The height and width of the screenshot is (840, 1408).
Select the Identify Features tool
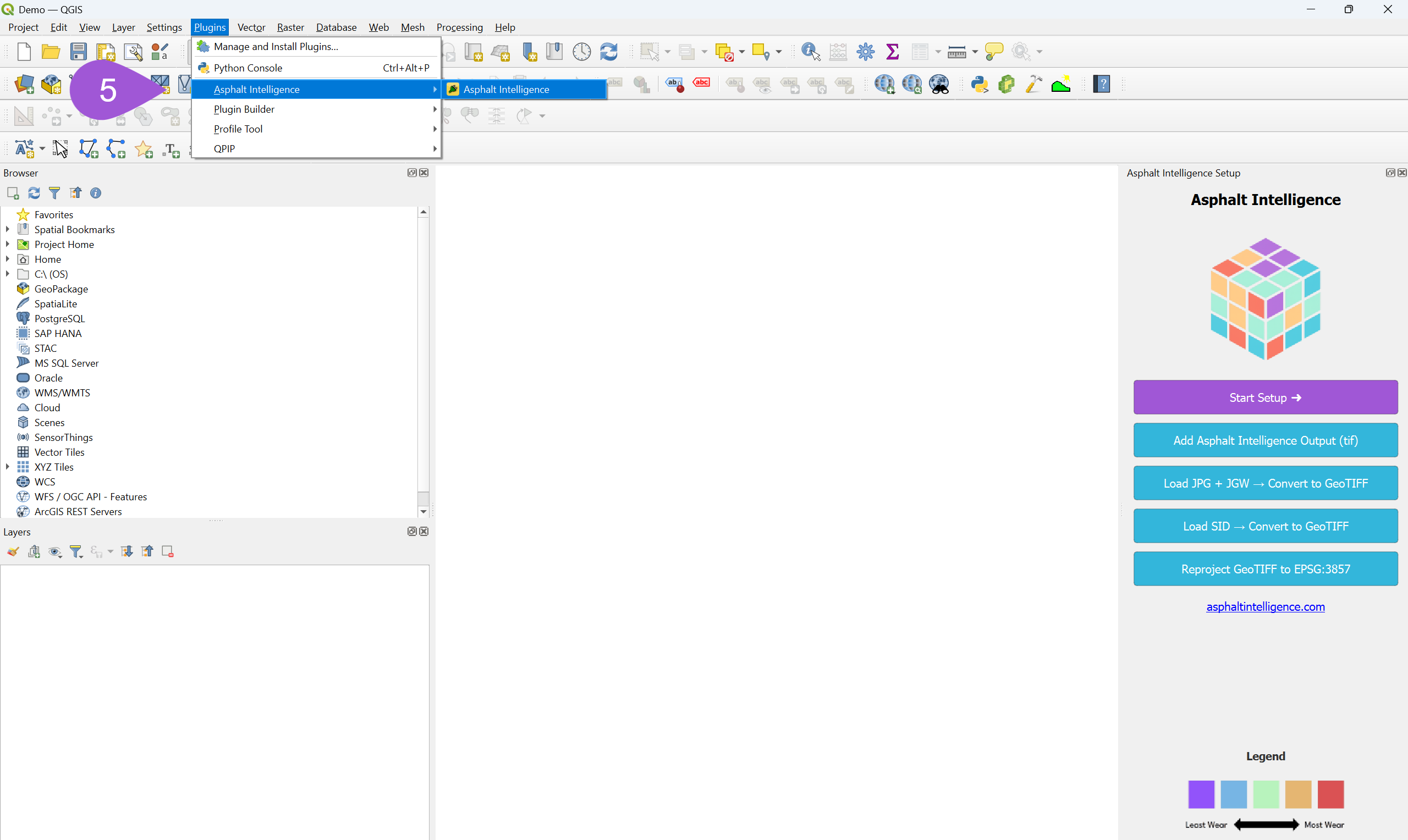[809, 51]
